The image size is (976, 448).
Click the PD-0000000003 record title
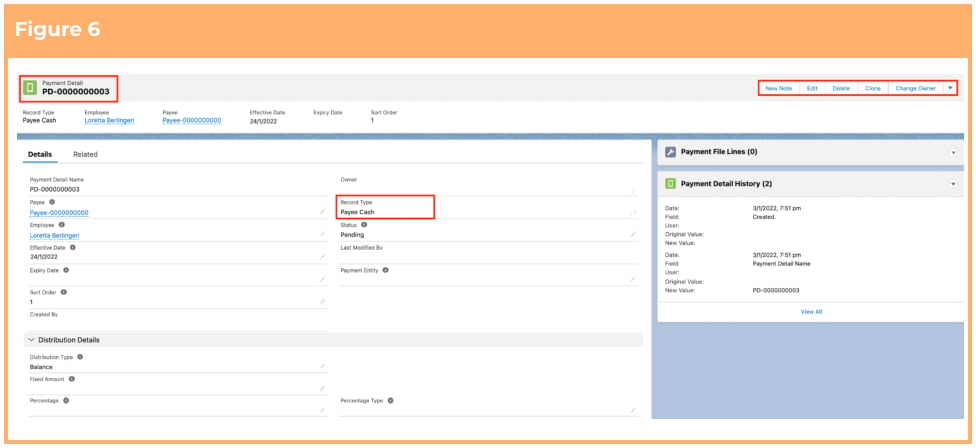point(76,91)
